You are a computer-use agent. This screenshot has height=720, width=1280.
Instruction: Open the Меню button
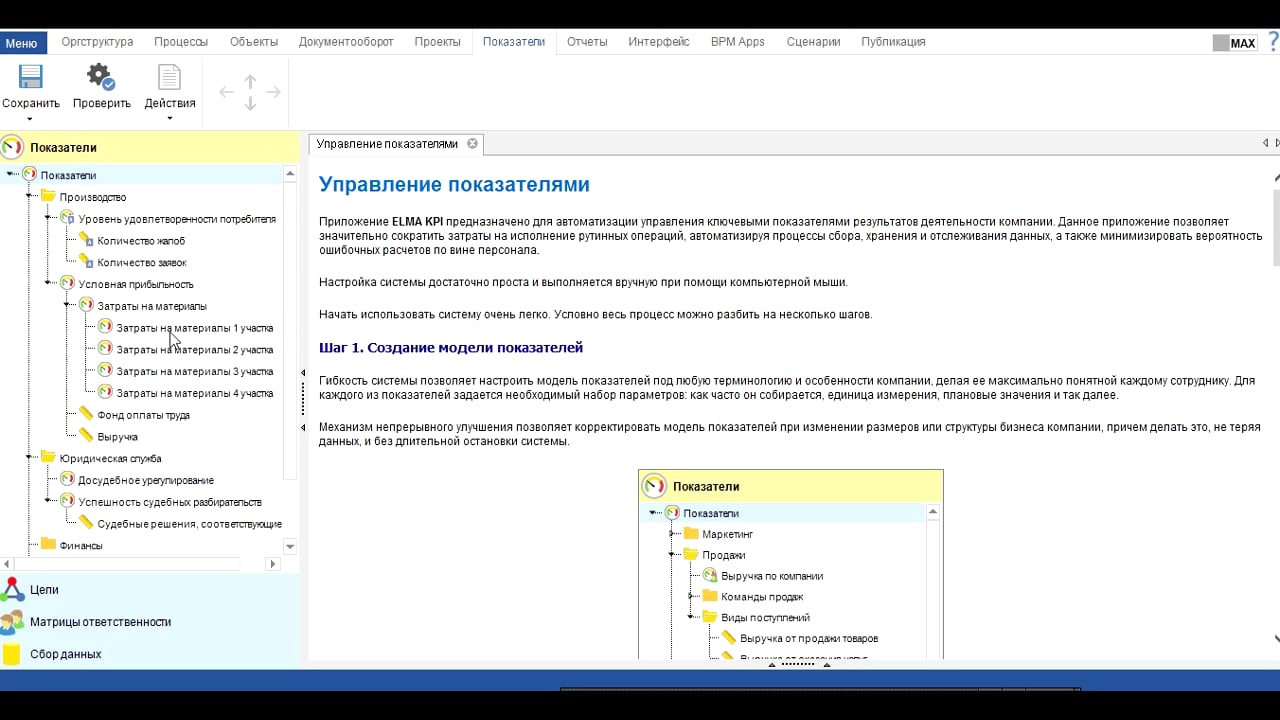(21, 43)
